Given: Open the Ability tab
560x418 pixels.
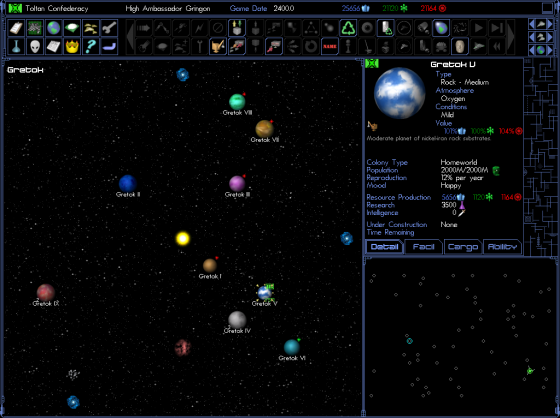Looking at the screenshot, I should [502, 247].
